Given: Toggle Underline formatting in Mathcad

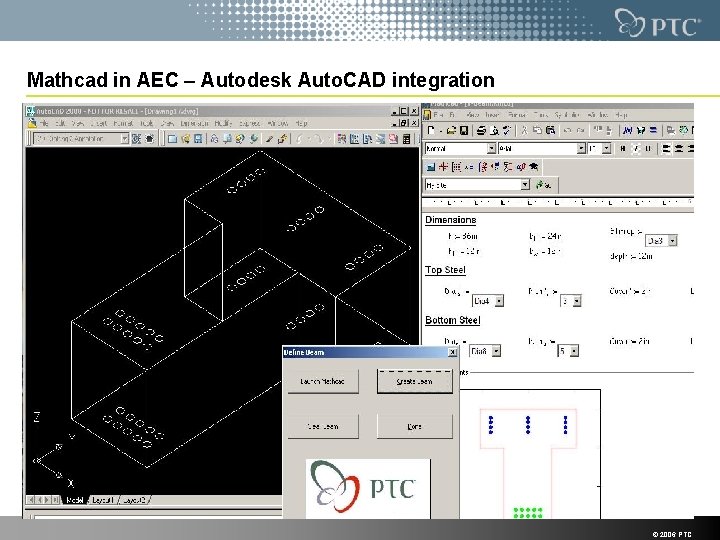Looking at the screenshot, I should click(x=648, y=148).
